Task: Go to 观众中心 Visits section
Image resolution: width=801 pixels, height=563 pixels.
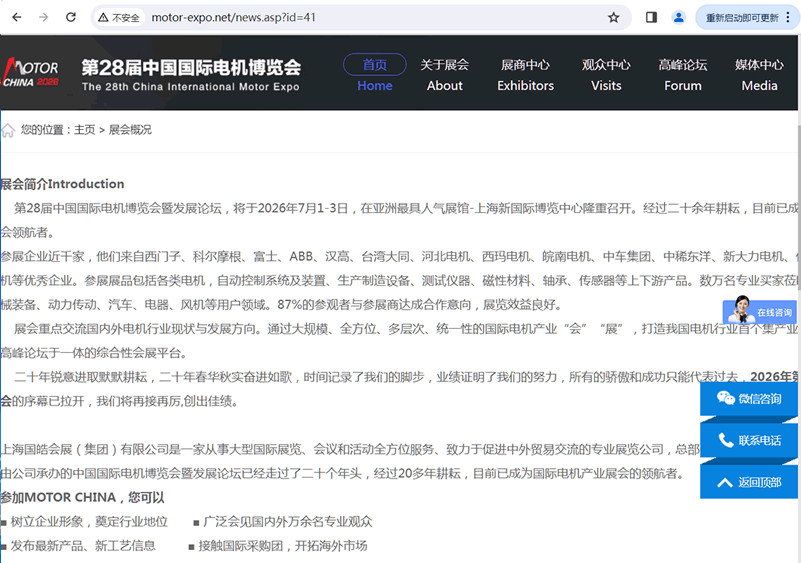Action: pyautogui.click(x=606, y=74)
